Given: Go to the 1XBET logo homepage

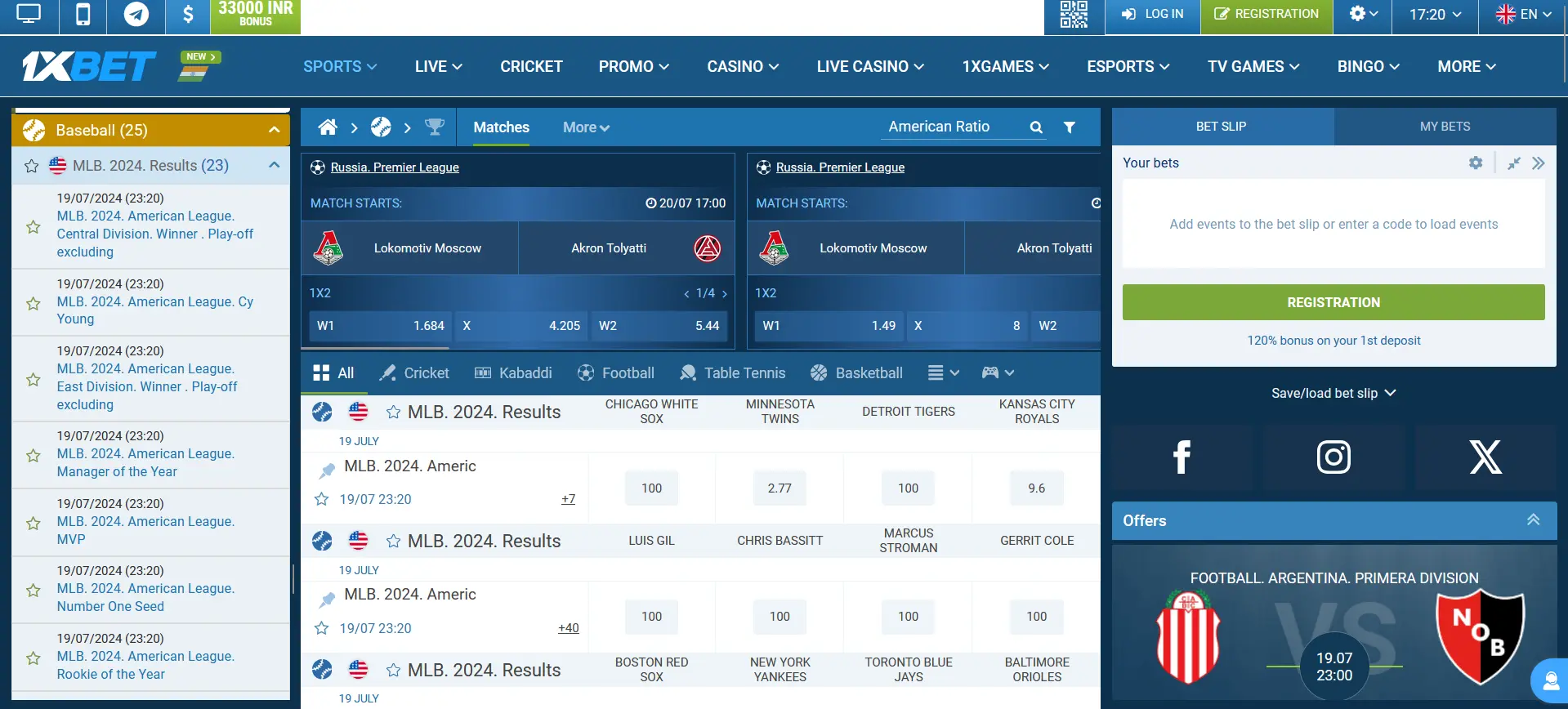Looking at the screenshot, I should [x=89, y=66].
